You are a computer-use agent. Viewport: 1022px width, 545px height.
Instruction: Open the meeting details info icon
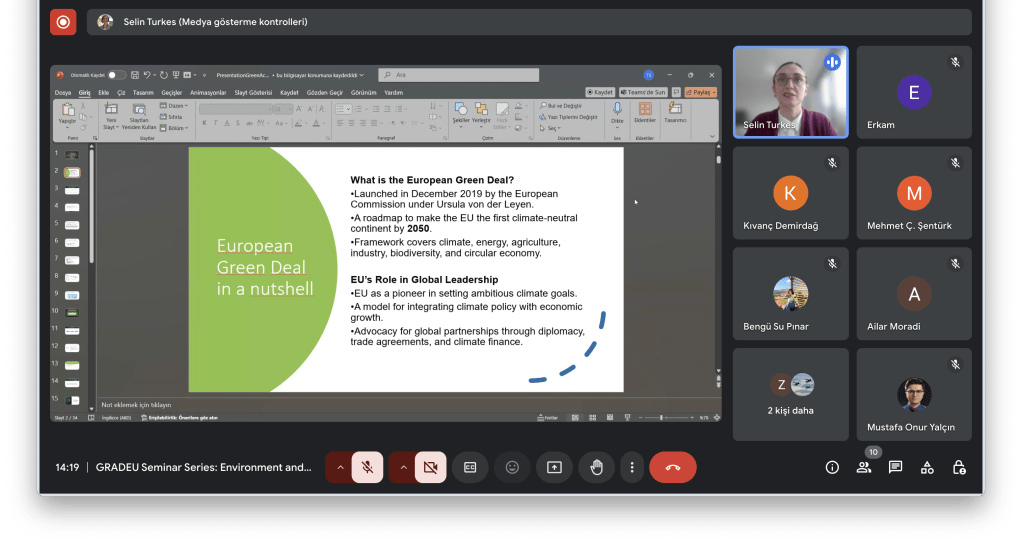tap(832, 467)
